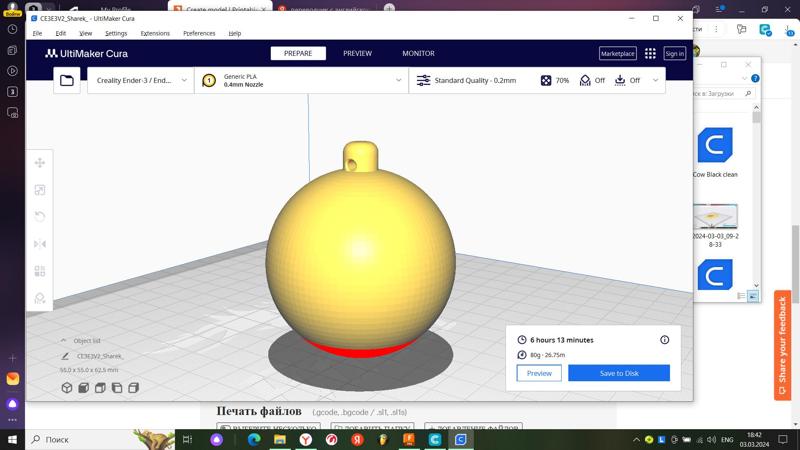
Task: Switch to right side view cube icon
Action: click(134, 388)
